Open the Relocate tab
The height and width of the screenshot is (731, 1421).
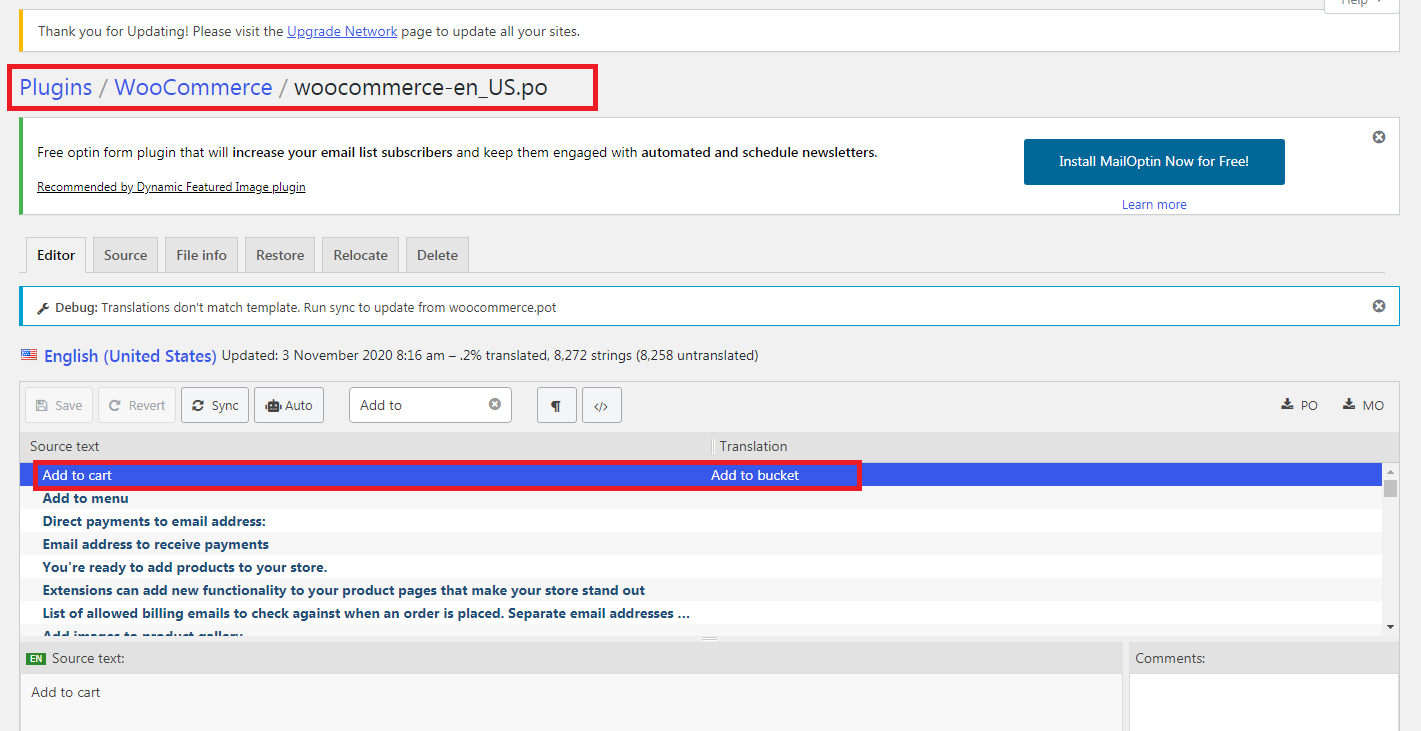[361, 255]
